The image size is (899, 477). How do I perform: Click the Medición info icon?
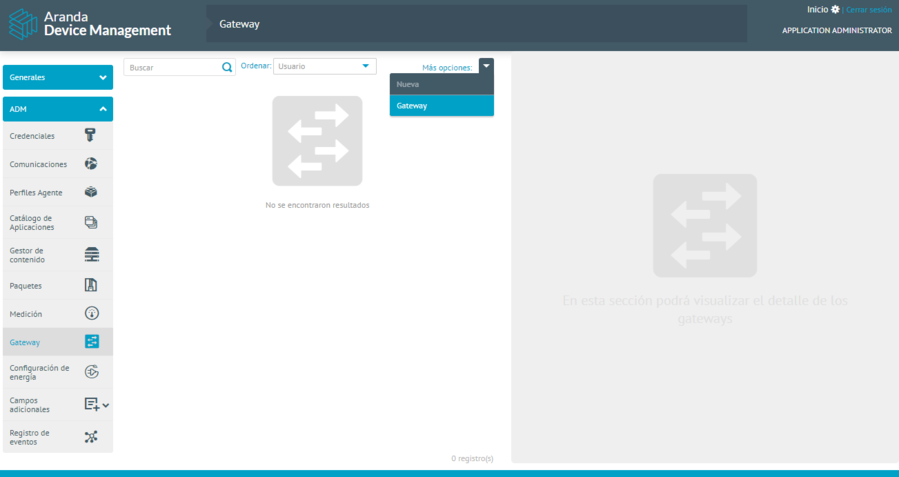click(91, 313)
